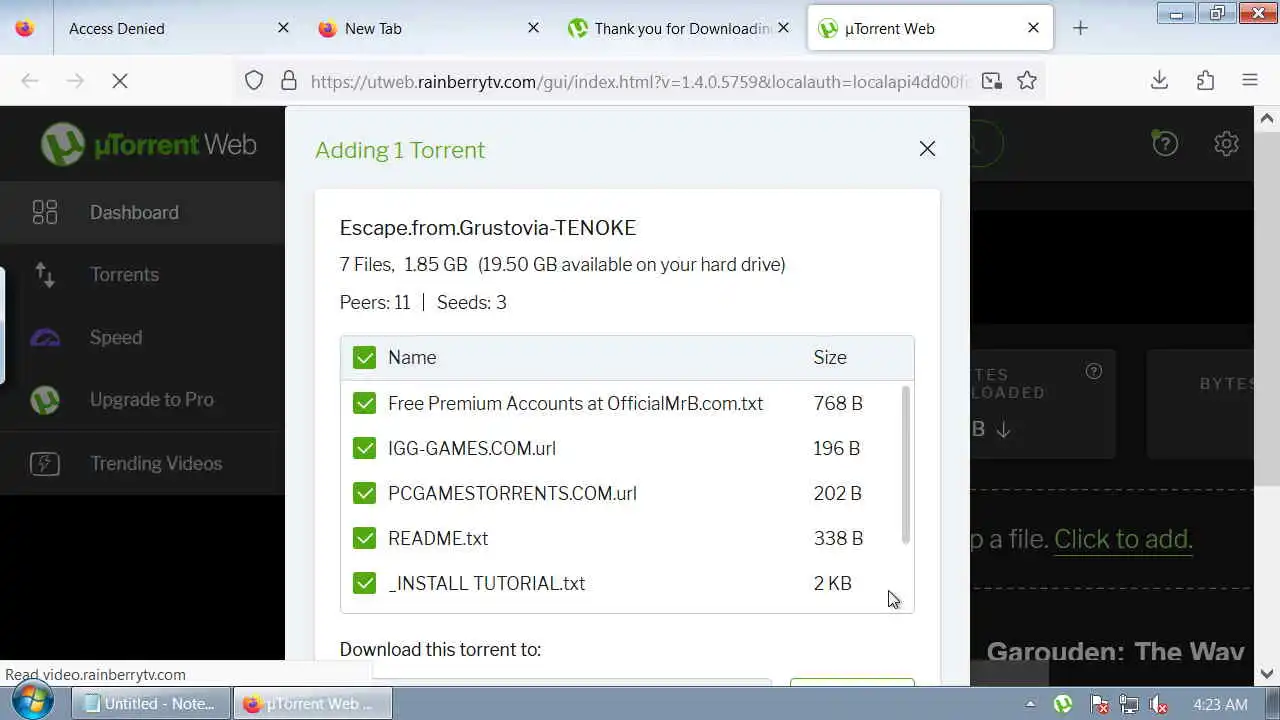Click the Speed gauge icon

click(45, 337)
